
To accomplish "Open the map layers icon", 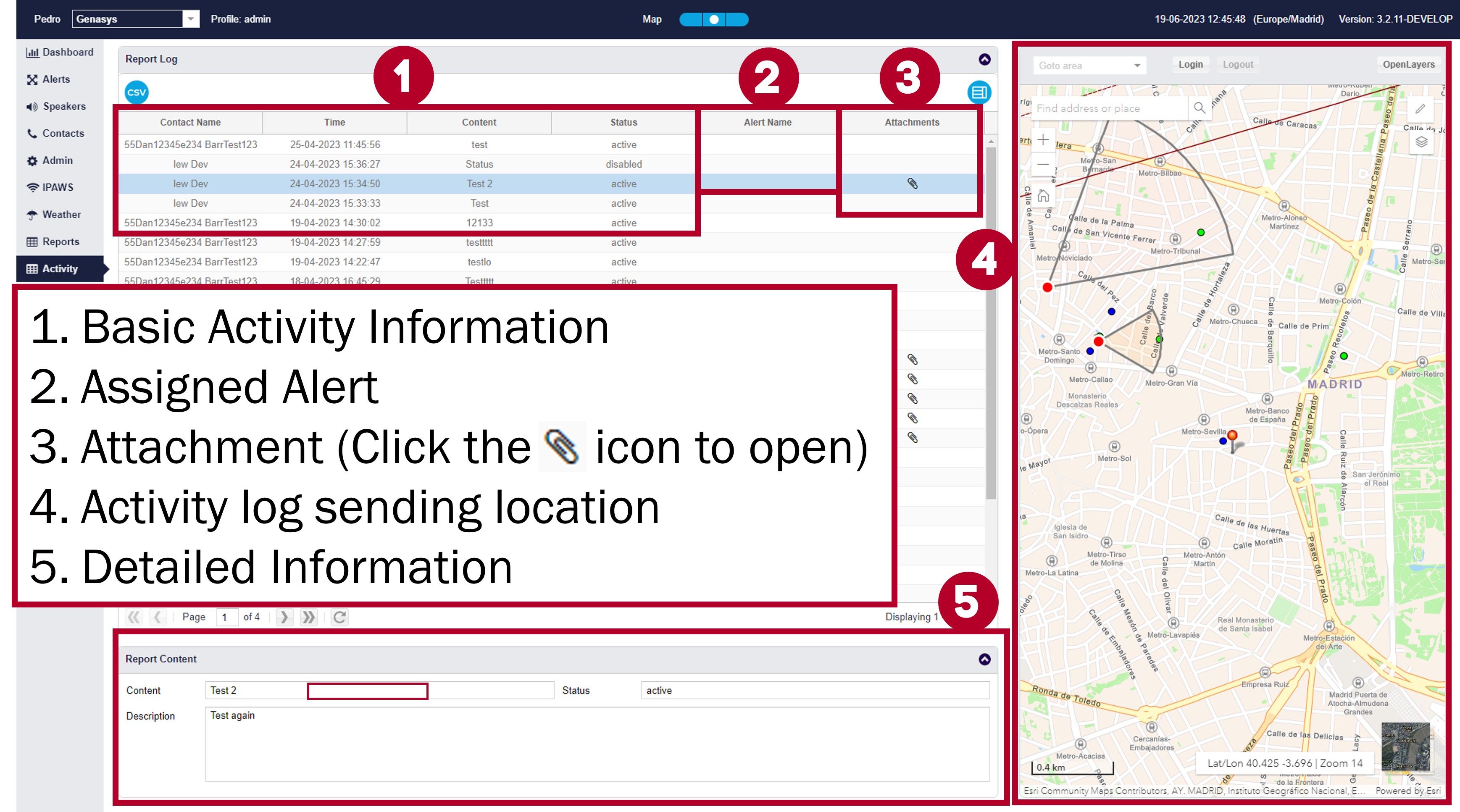I will click(1421, 142).
